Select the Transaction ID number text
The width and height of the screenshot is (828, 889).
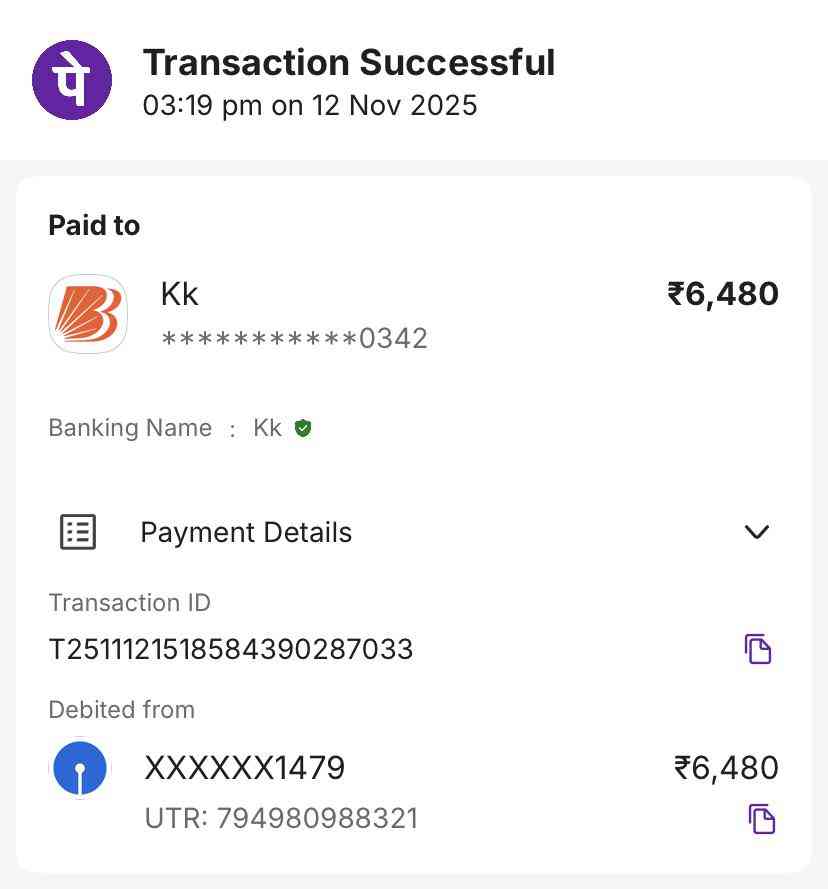(231, 649)
